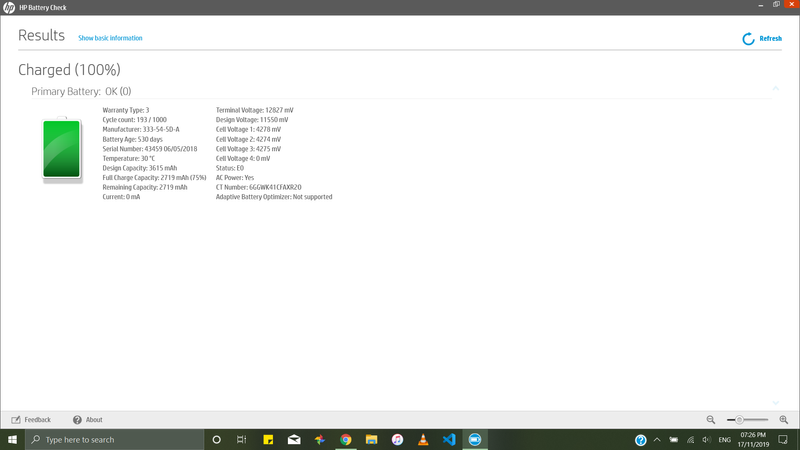Click Design Capacity: 3615 mAh text
The width and height of the screenshot is (800, 450).
[x=140, y=168]
